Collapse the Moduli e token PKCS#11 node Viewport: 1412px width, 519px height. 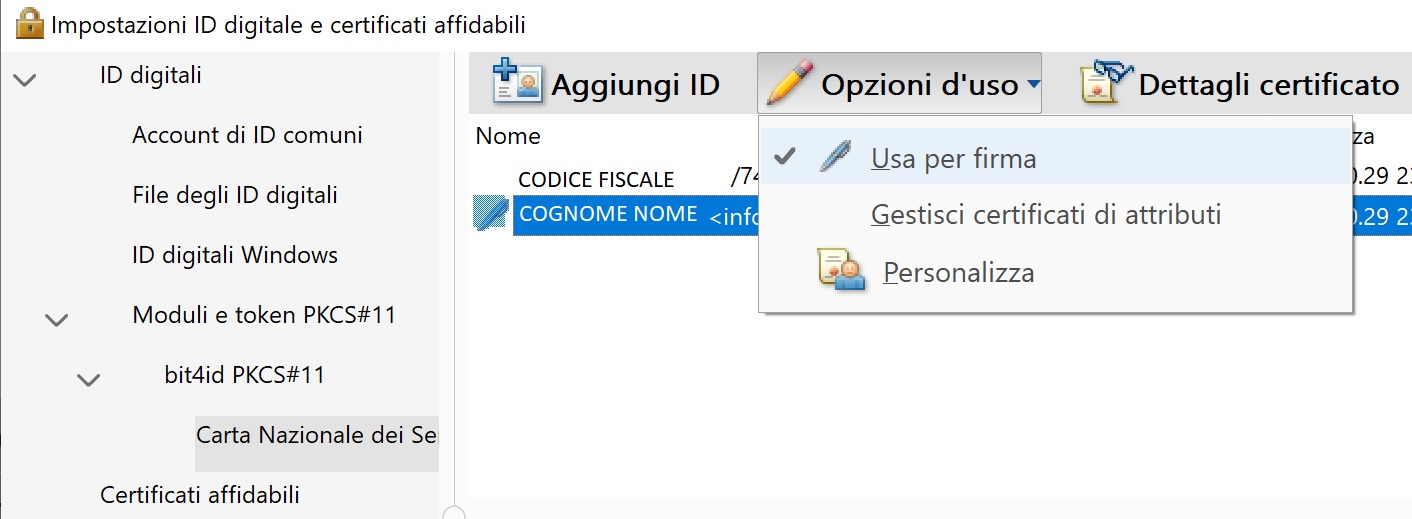pyautogui.click(x=57, y=320)
